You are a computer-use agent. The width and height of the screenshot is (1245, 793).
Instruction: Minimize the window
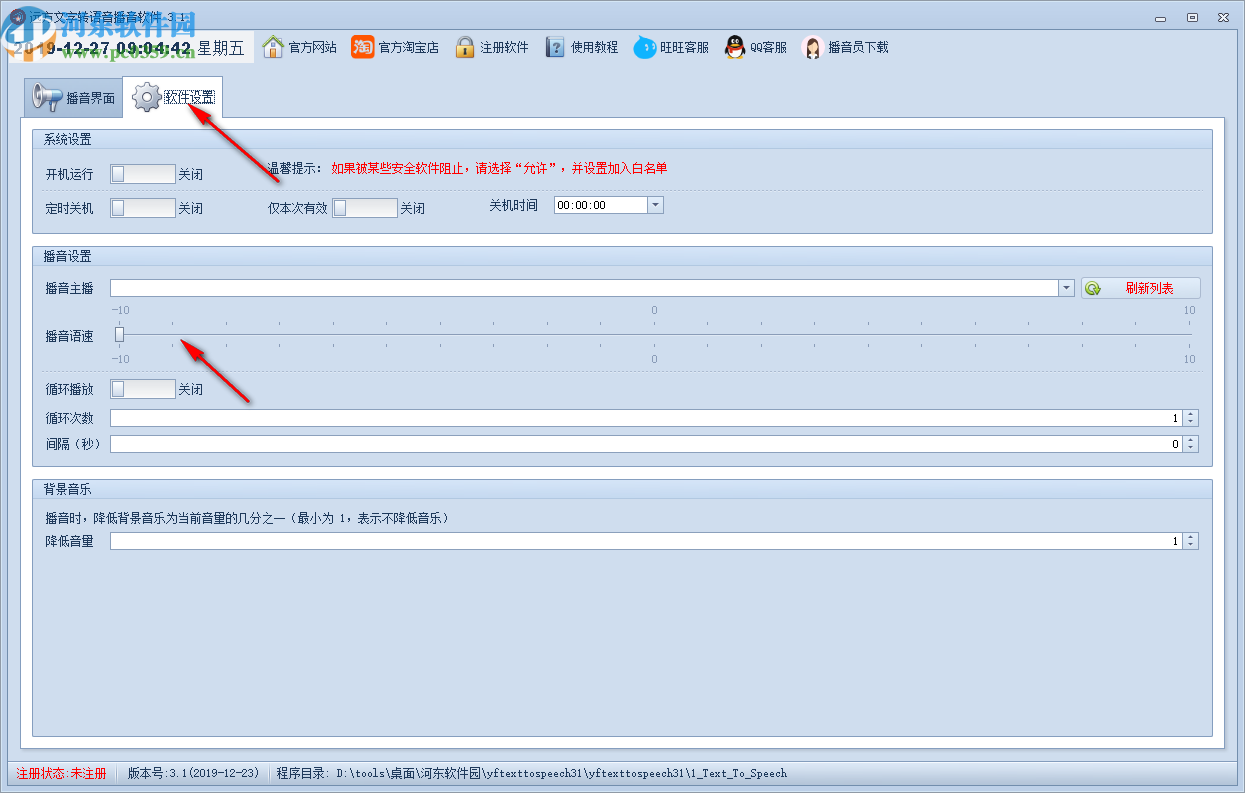coord(1162,17)
